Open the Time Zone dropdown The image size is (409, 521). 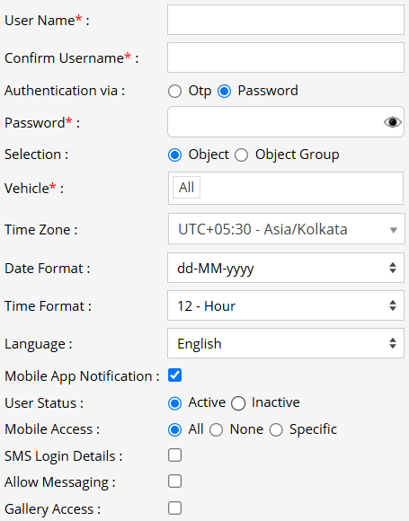click(x=286, y=229)
